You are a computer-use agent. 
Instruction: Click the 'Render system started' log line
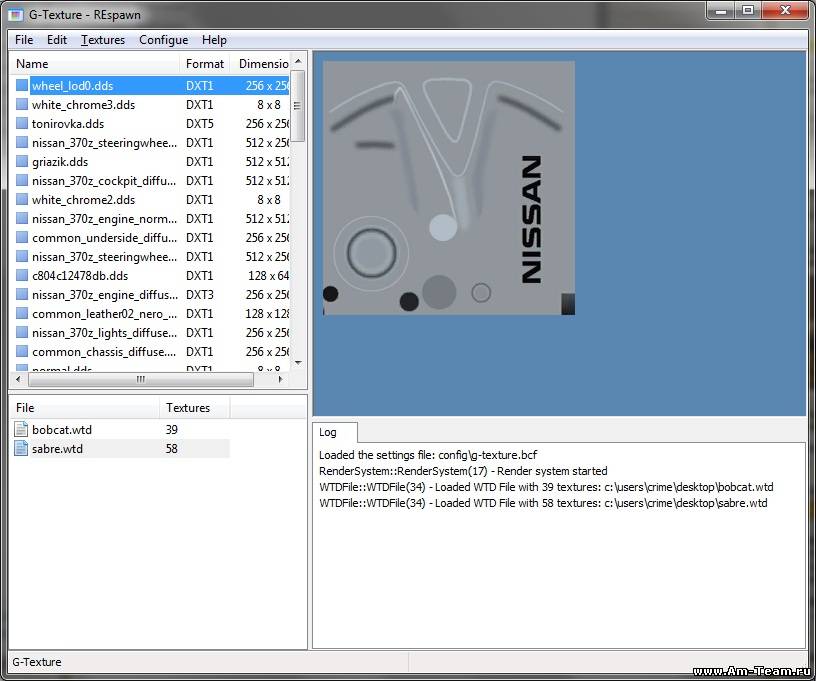(x=463, y=471)
